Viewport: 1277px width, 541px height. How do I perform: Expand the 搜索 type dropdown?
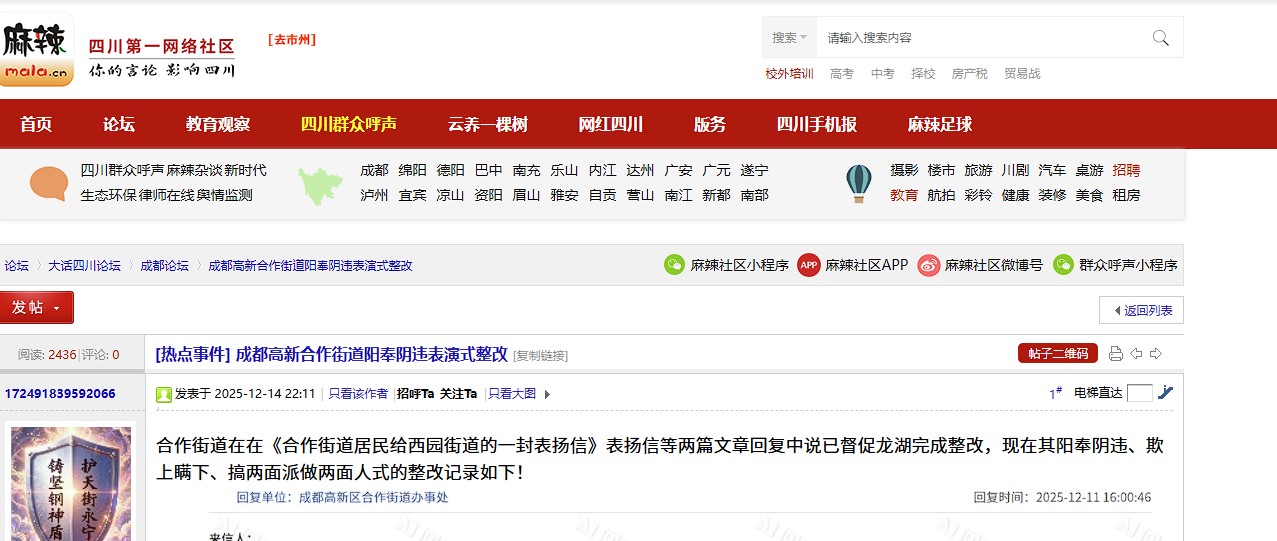(x=789, y=38)
